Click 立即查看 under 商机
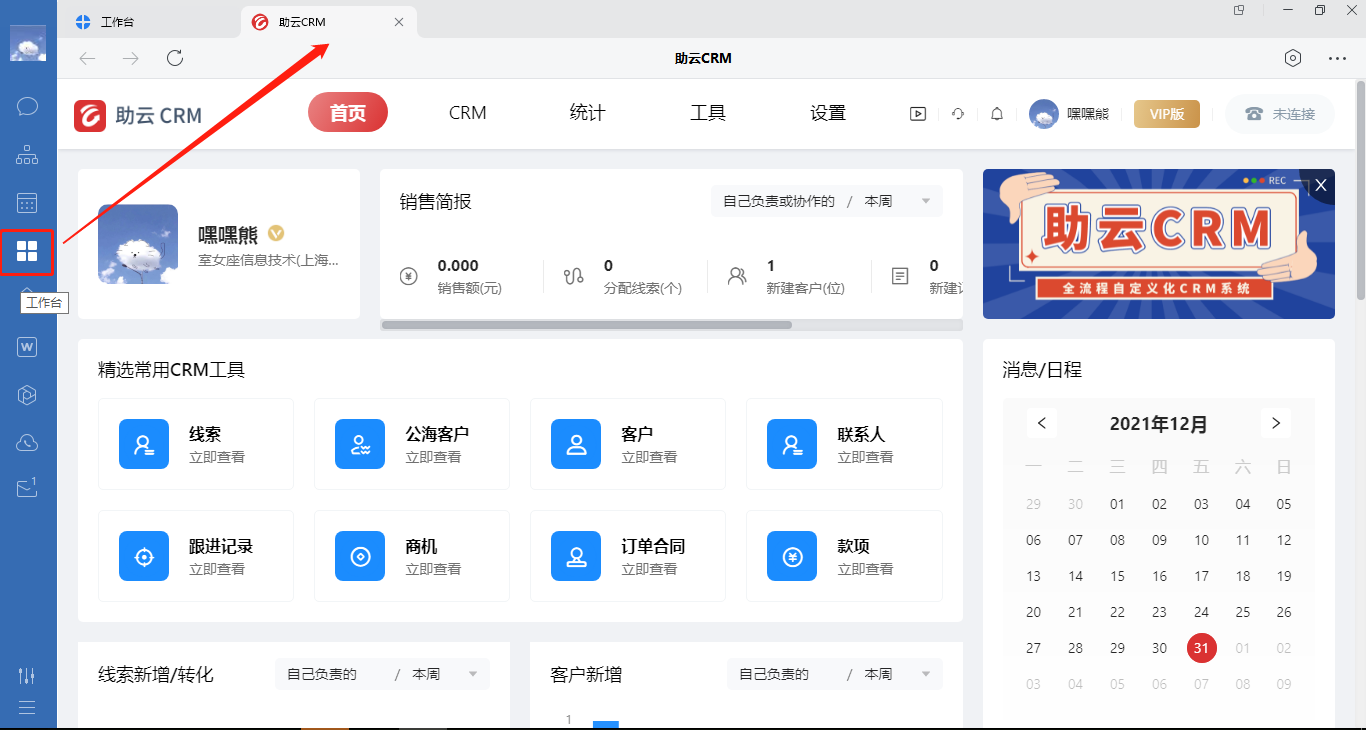The height and width of the screenshot is (730, 1366). [x=433, y=569]
